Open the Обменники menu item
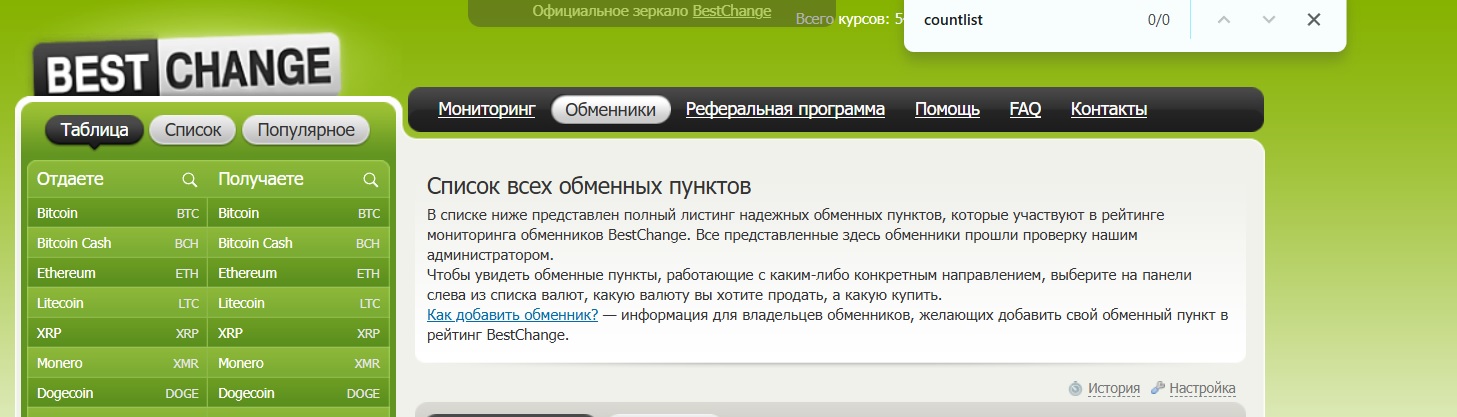The image size is (1457, 417). (x=611, y=109)
